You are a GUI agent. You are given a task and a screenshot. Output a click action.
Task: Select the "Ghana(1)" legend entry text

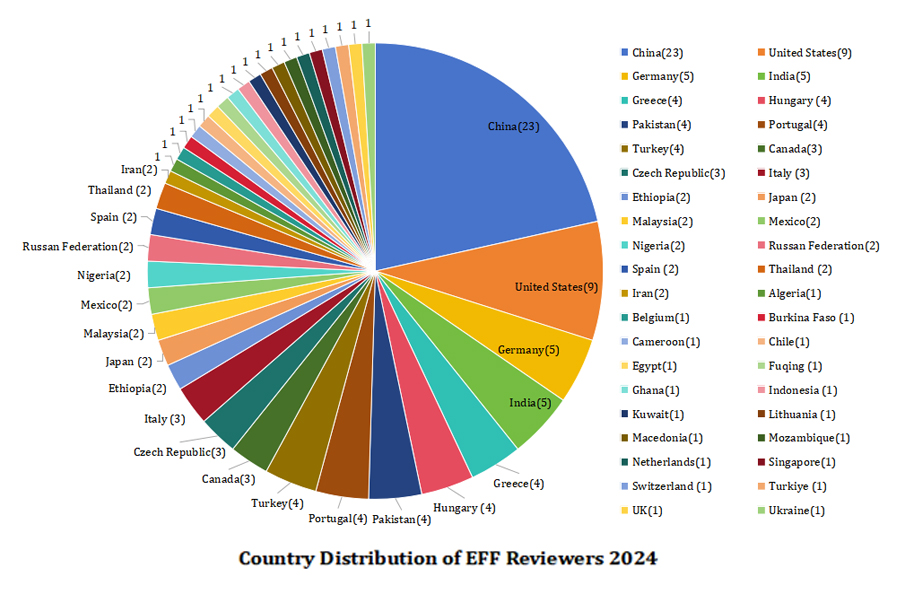(x=656, y=391)
